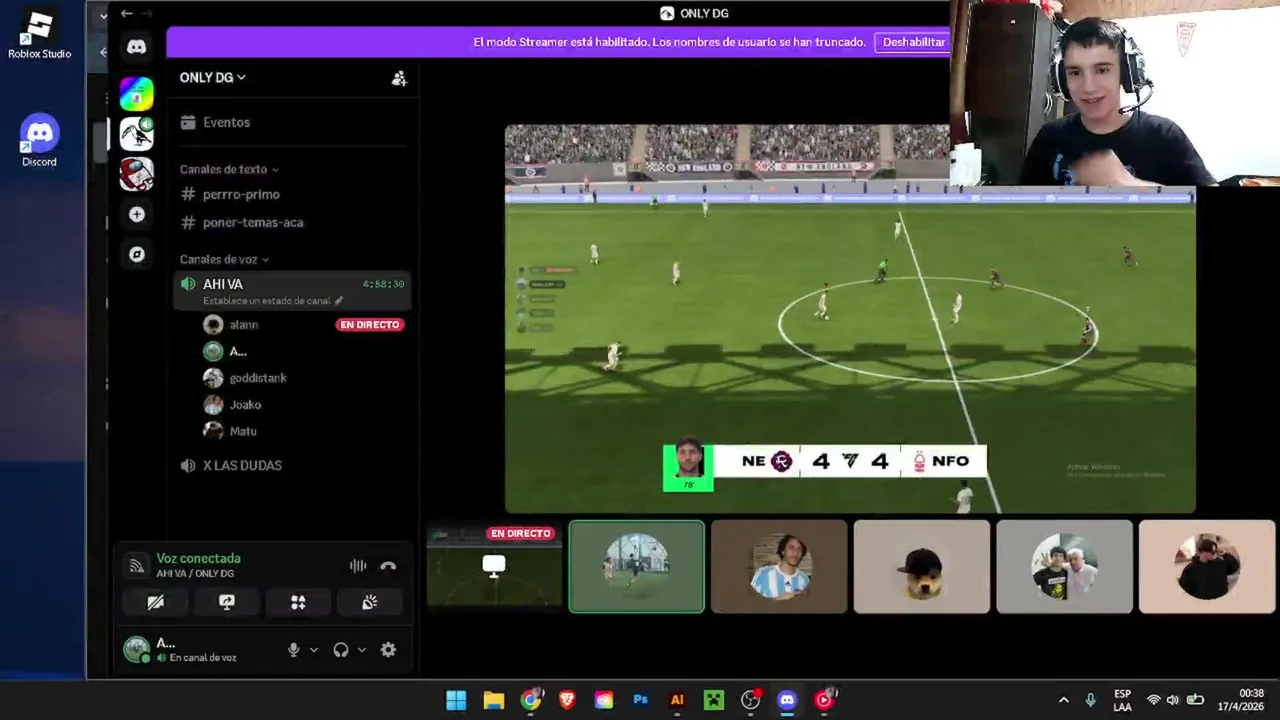The height and width of the screenshot is (720, 1280).
Task: Show hidden system tray icons arrow
Action: [1063, 700]
